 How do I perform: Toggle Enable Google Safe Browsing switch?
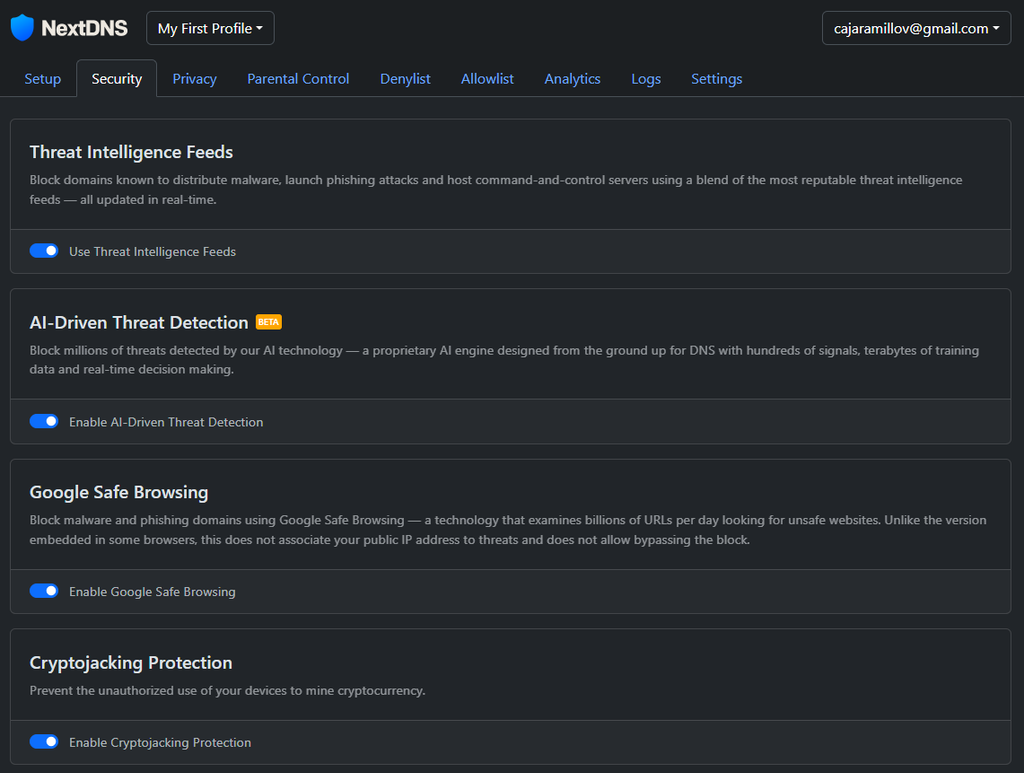tap(44, 591)
